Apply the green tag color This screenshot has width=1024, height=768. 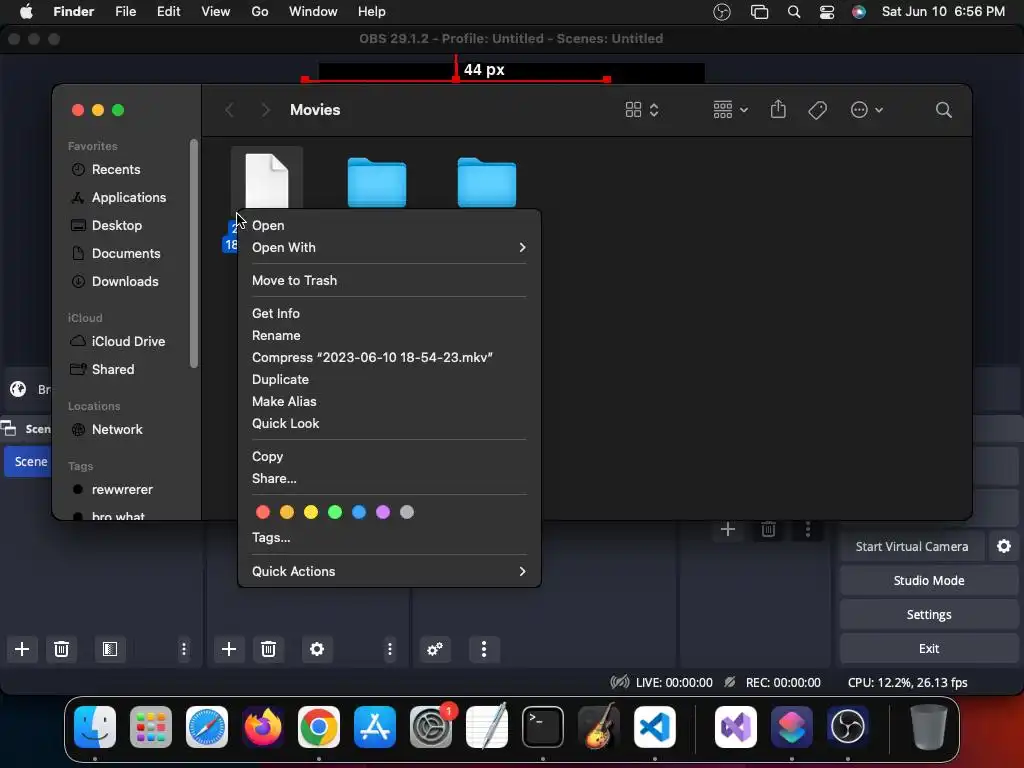pos(335,512)
